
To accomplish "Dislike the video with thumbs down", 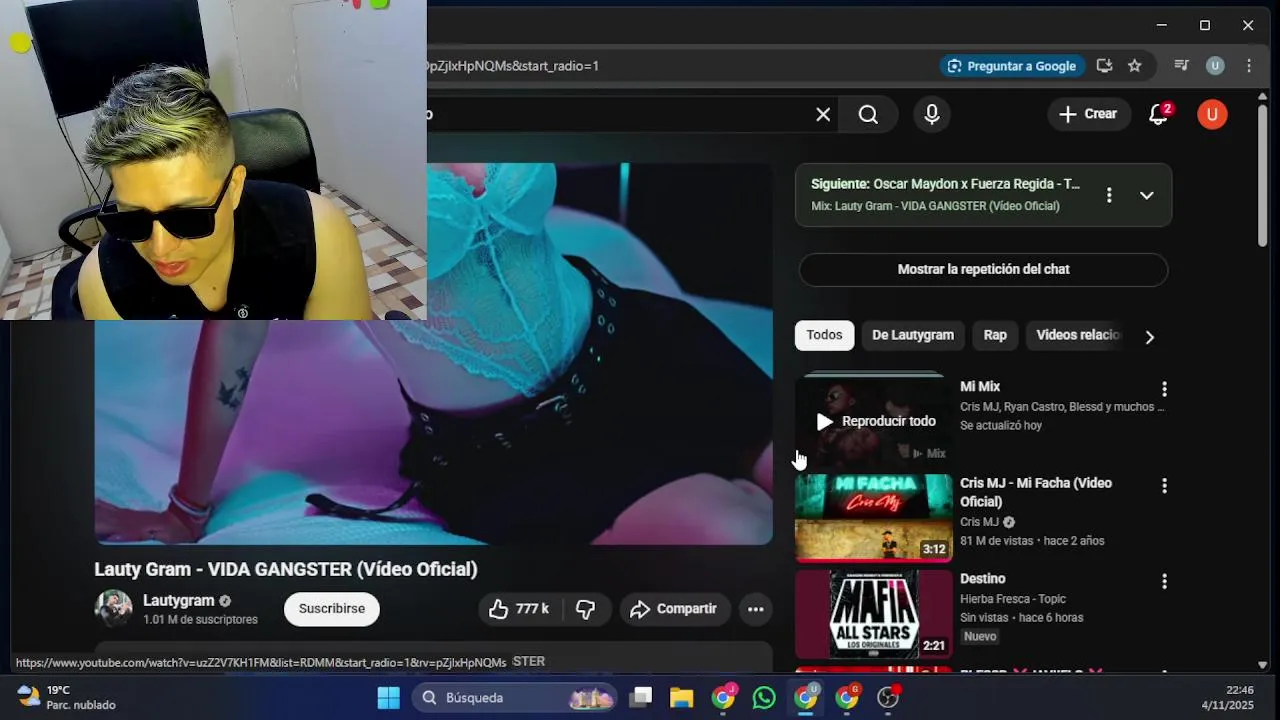I will 586,609.
